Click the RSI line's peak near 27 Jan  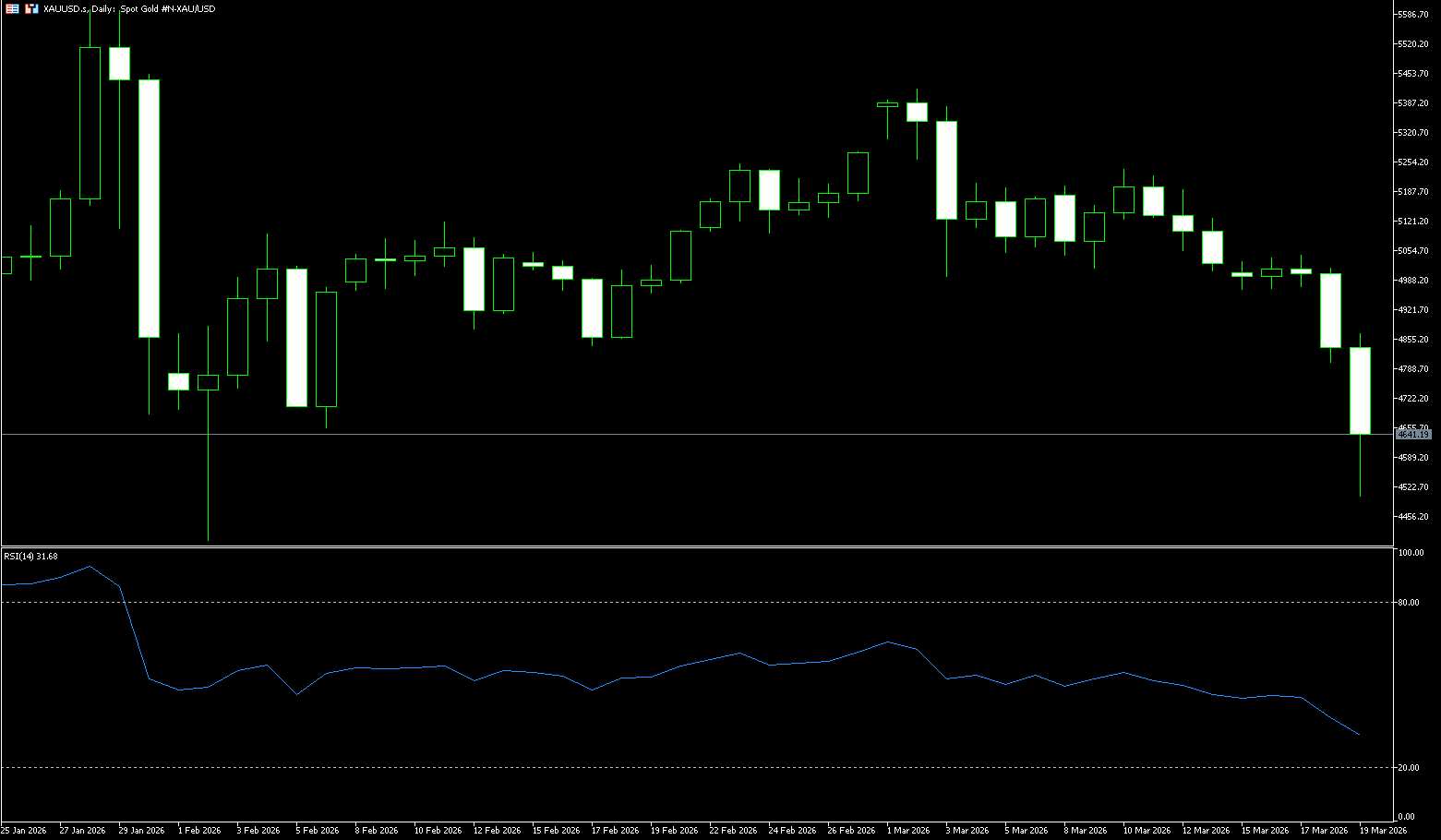[x=90, y=567]
